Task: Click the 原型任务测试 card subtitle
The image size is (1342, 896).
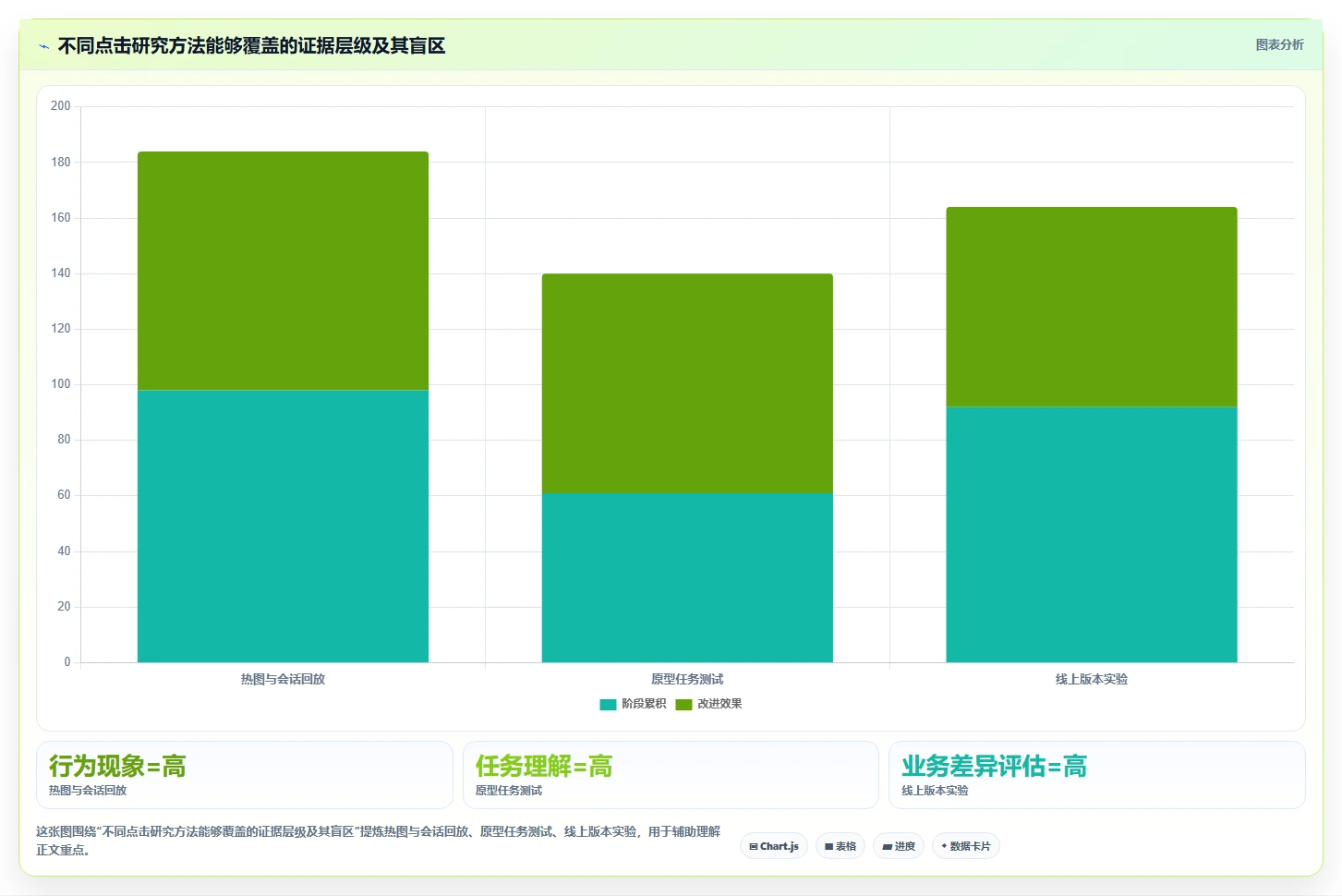Action: click(x=509, y=791)
